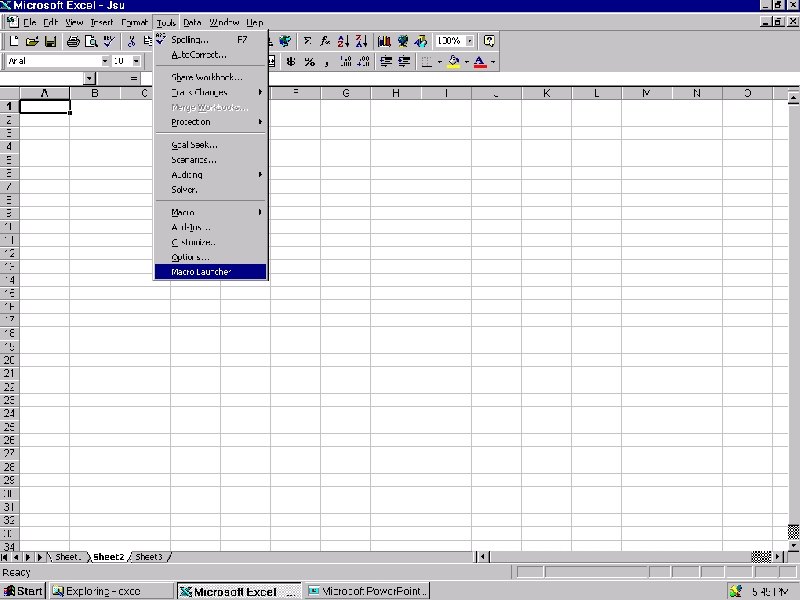800x600 pixels.
Task: Click the Increase Decimal icon
Action: [x=345, y=62]
